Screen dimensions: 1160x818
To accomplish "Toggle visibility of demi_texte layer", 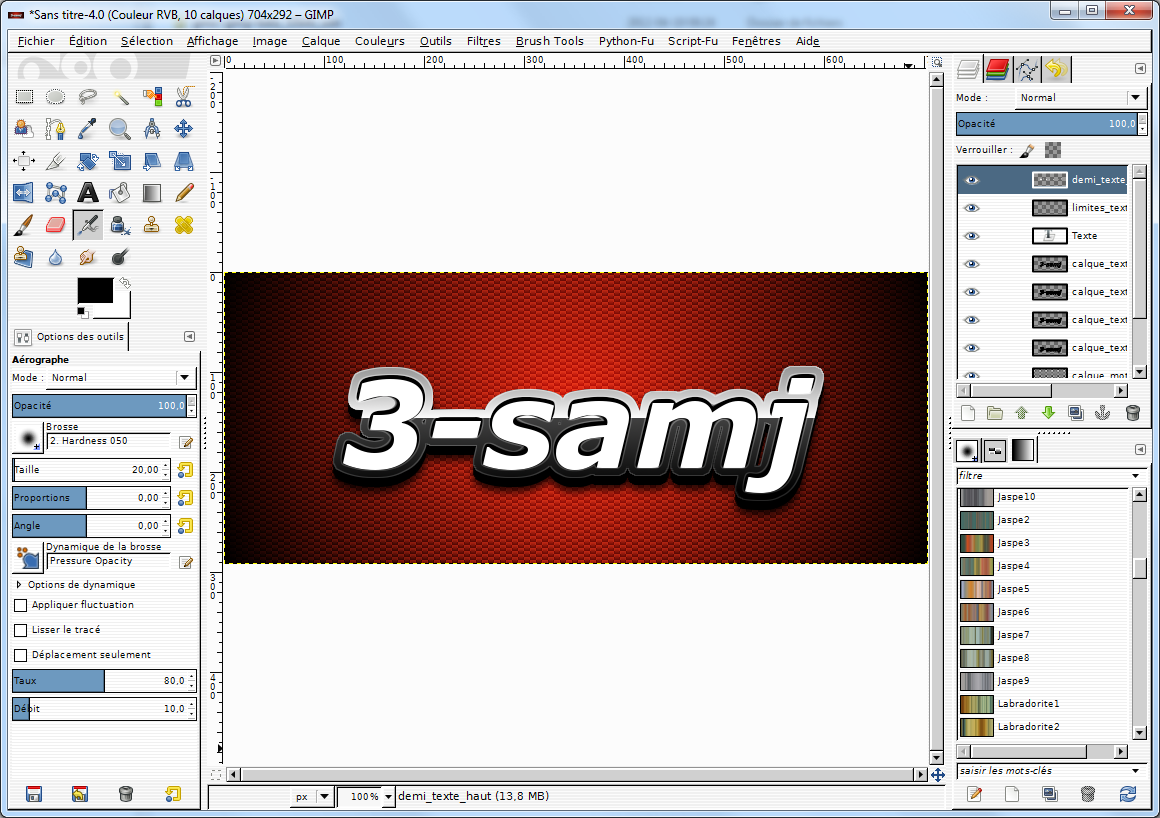I will click(x=971, y=180).
